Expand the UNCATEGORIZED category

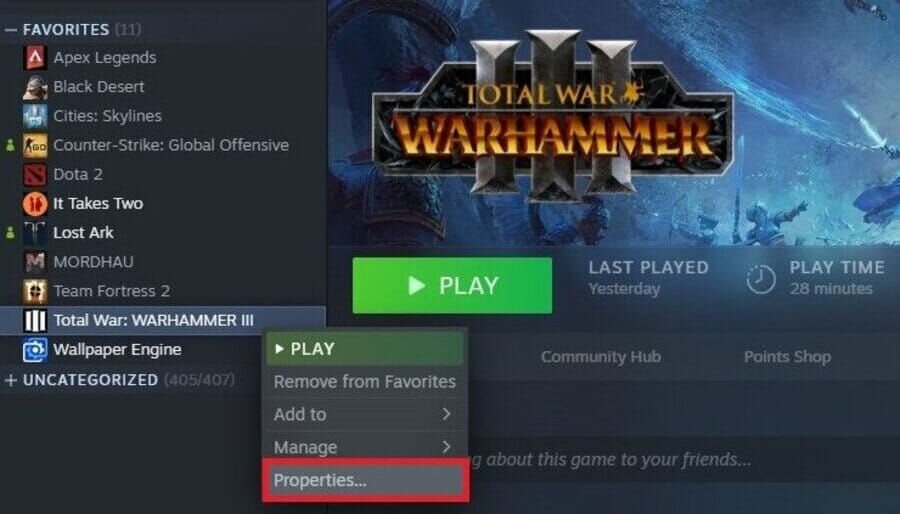tap(10, 380)
